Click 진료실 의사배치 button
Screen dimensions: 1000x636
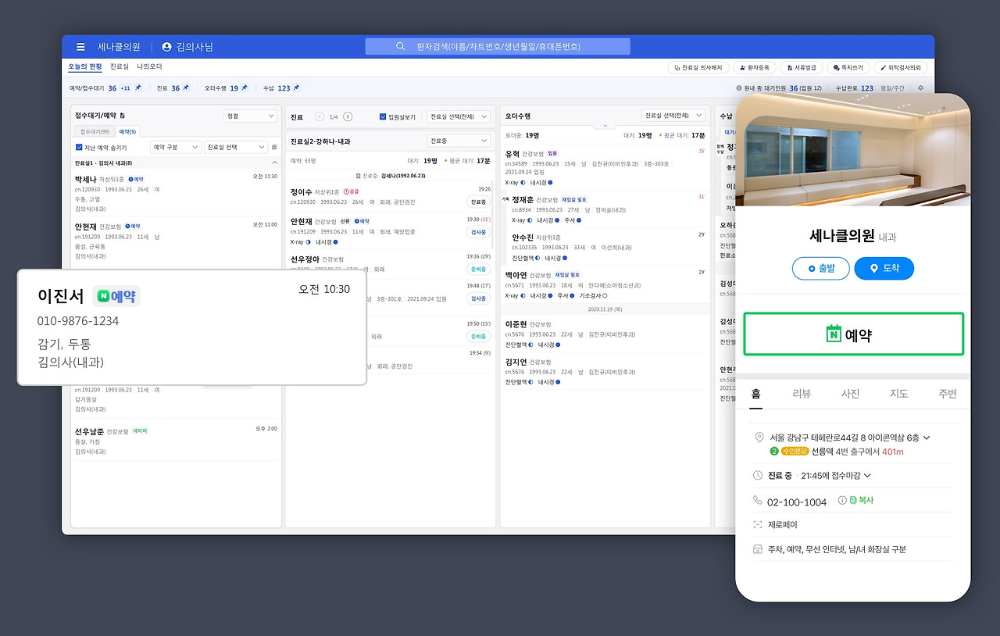pyautogui.click(x=698, y=67)
